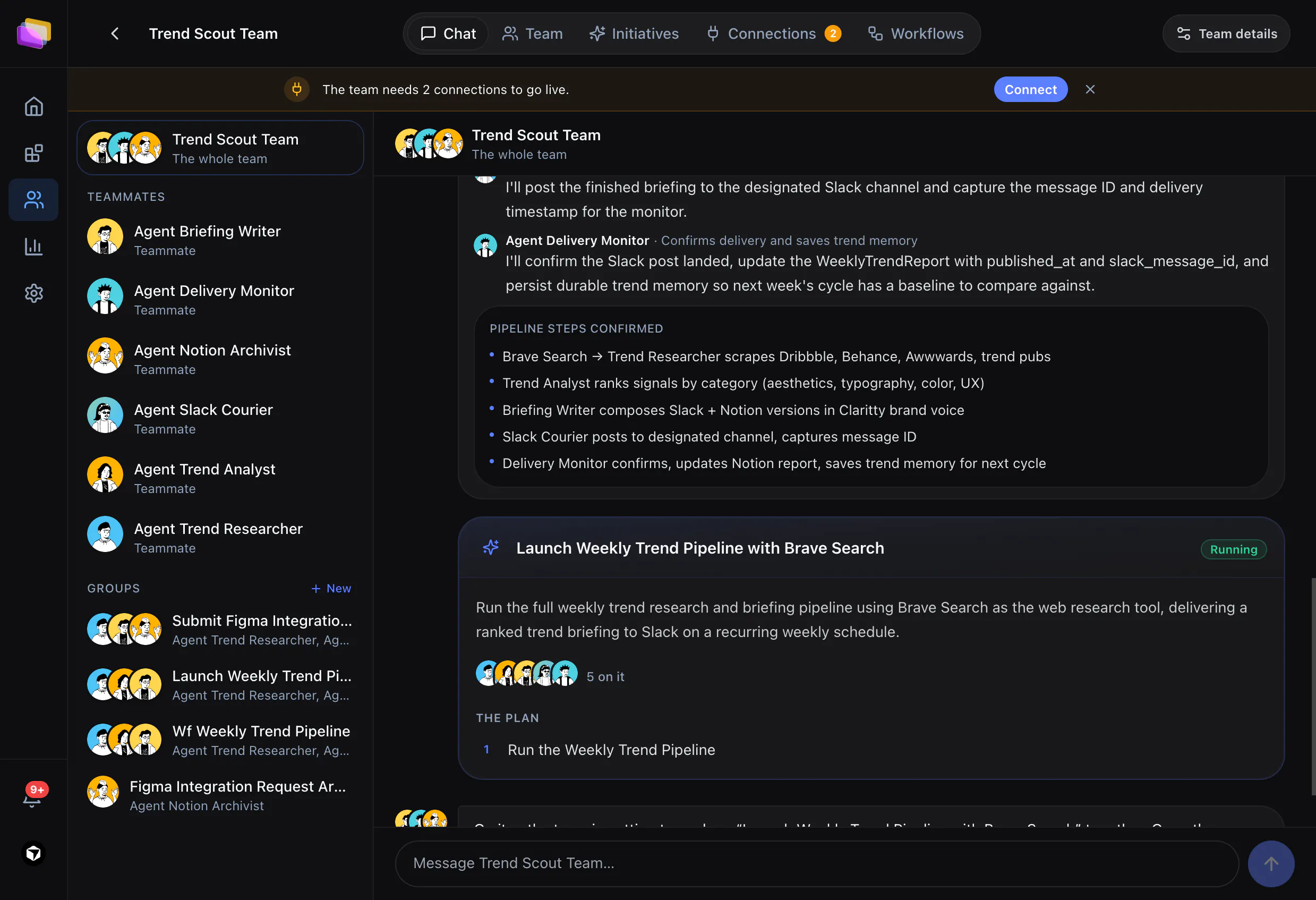Open the Workflows tab
Screen dimensions: 1316x900
point(916,33)
